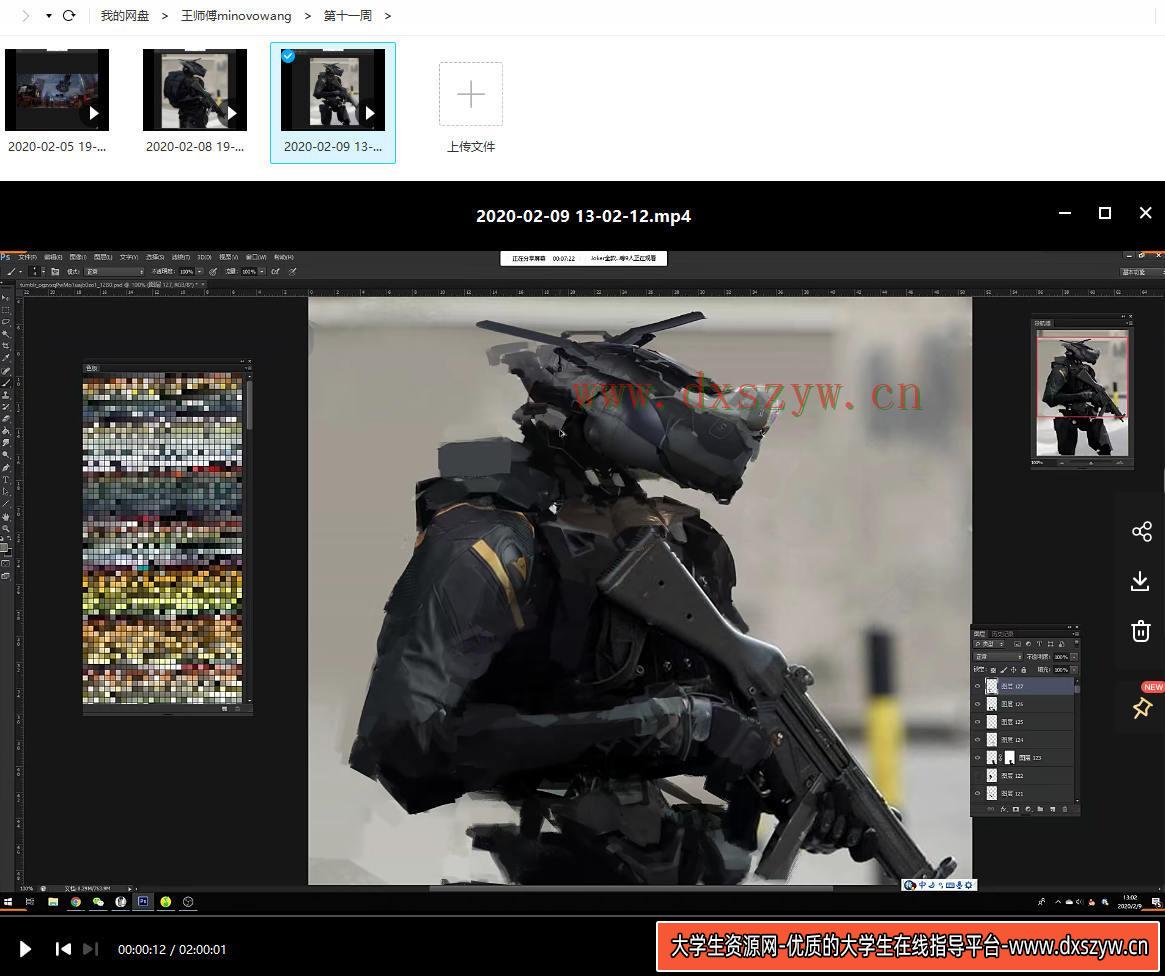The width and height of the screenshot is (1165, 976).
Task: Open the Photoshop 选择 menu
Action: click(x=155, y=257)
